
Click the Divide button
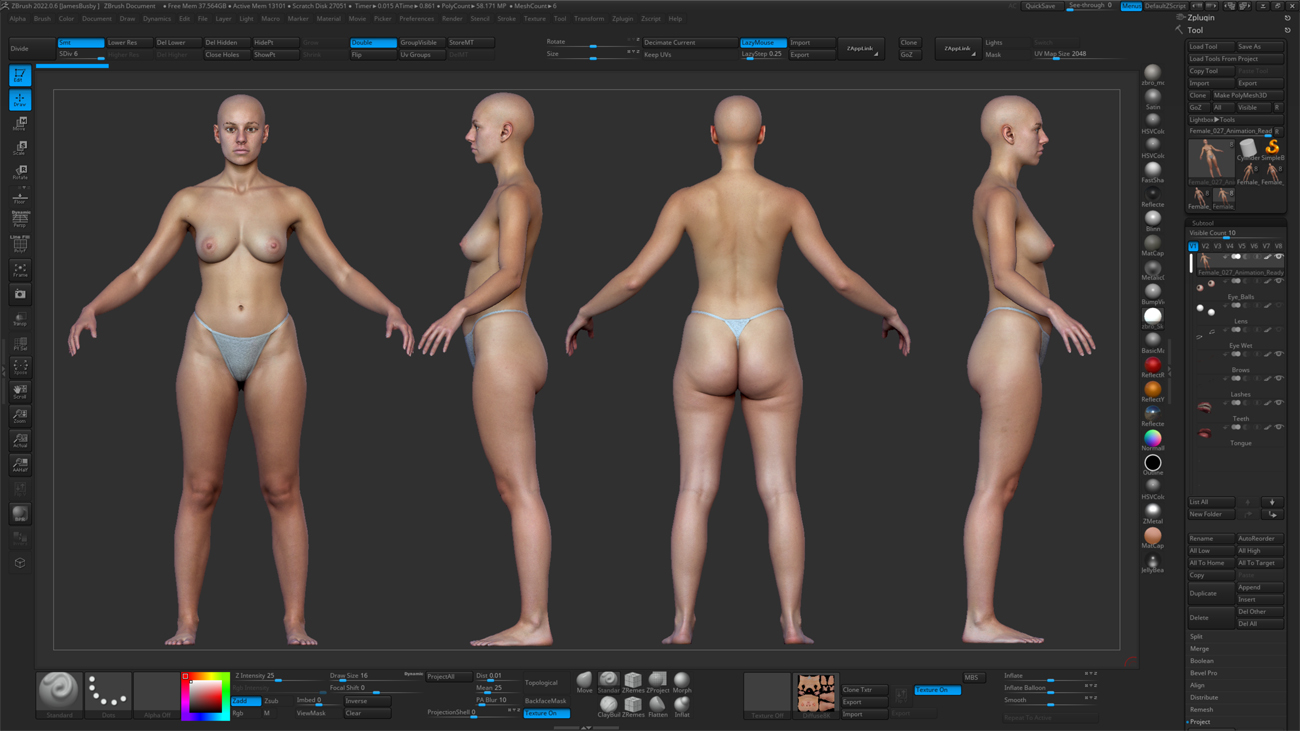coord(30,48)
